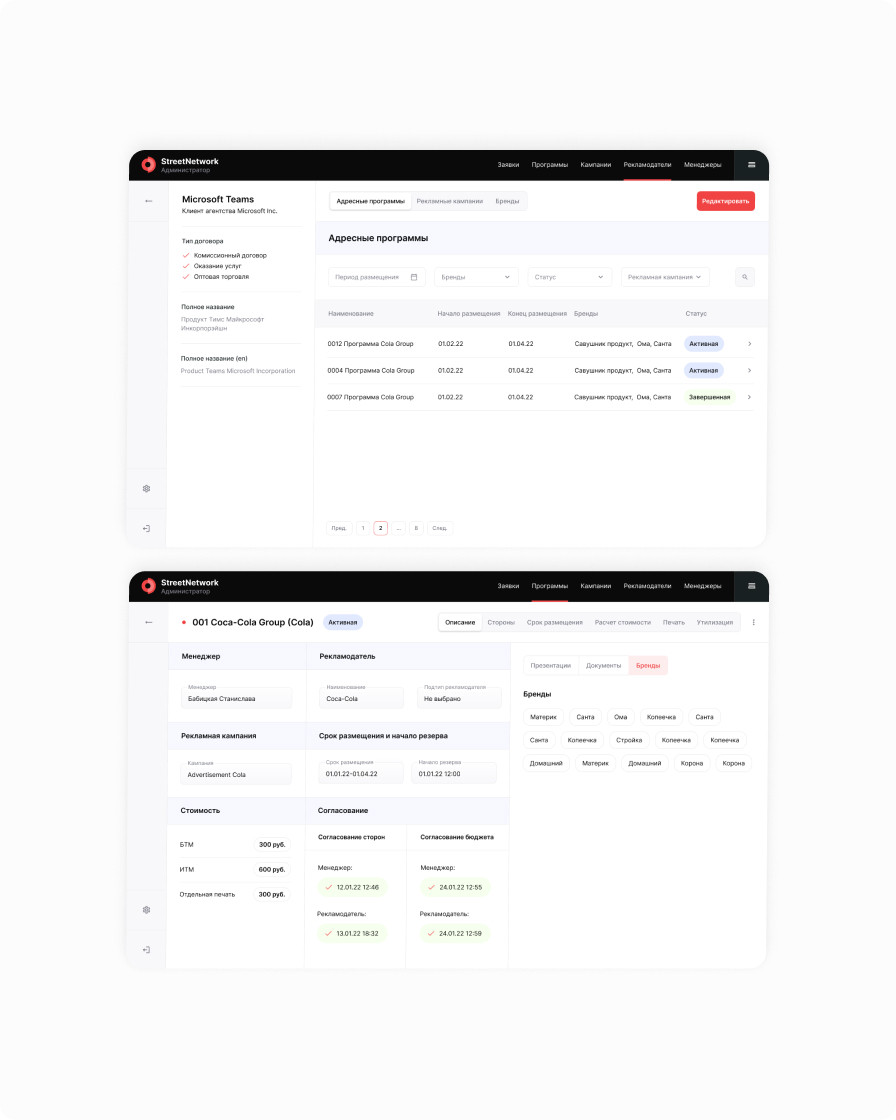The image size is (896, 1120).
Task: Click the approval badge 13.01.22 18:32
Action: pos(352,934)
